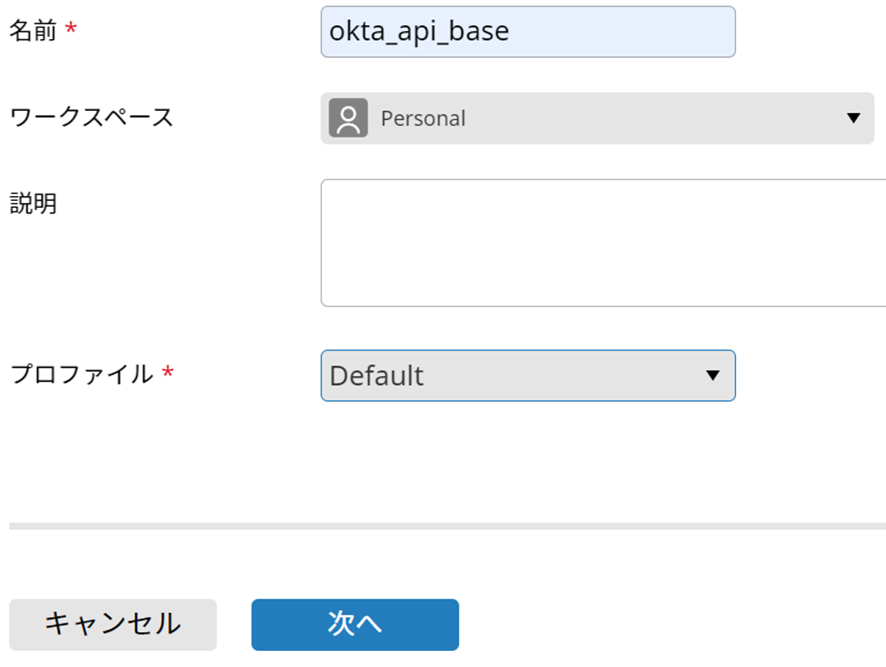Screen dimensions: 886x667
Task: Click empty space right of プロファイル dropdown
Action: tap(810, 376)
